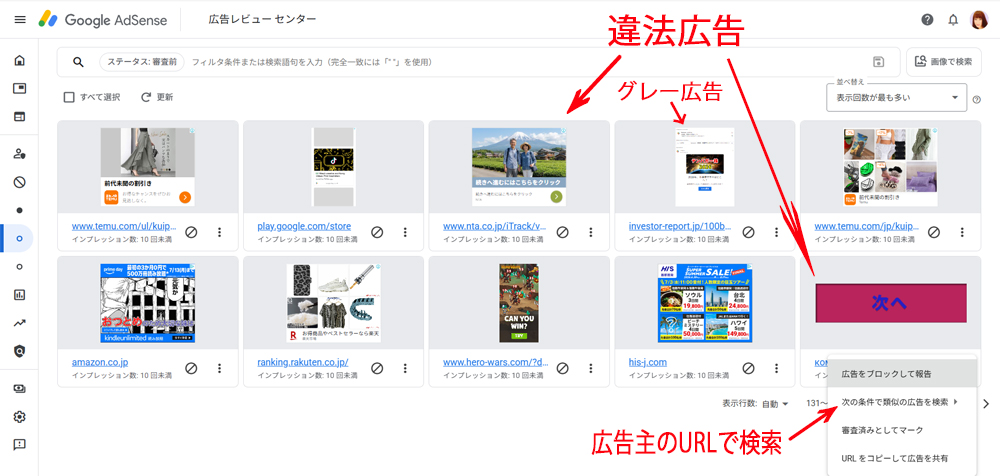The height and width of the screenshot is (476, 1000).
Task: Open more options for his-j.com ad
Action: (x=777, y=368)
